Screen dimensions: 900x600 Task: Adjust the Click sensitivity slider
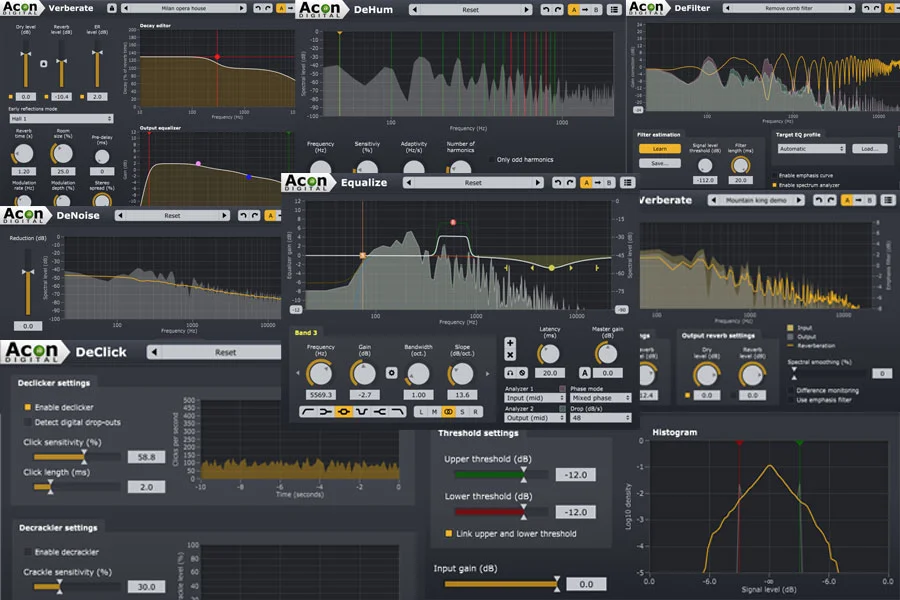[x=77, y=457]
